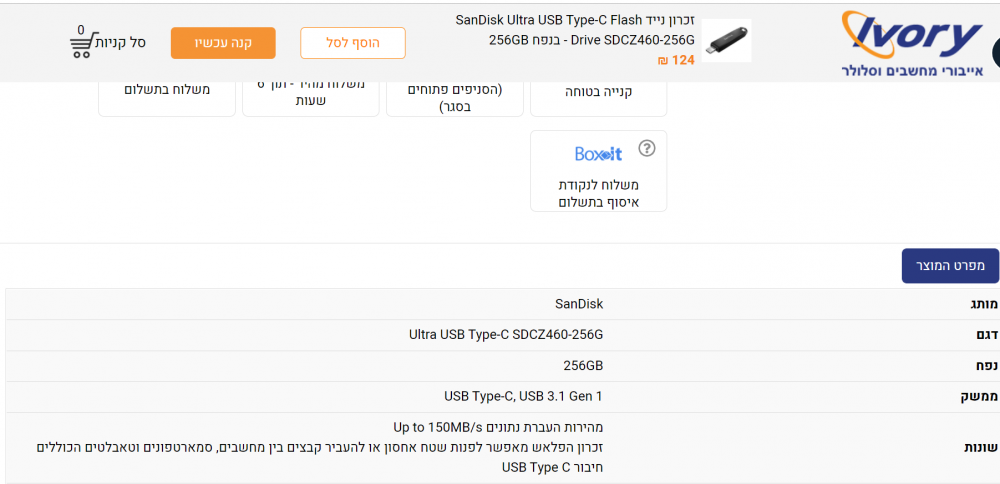Image resolution: width=1000 pixels, height=484 pixels.
Task: Click the SanDisk brand value
Action: (x=579, y=304)
